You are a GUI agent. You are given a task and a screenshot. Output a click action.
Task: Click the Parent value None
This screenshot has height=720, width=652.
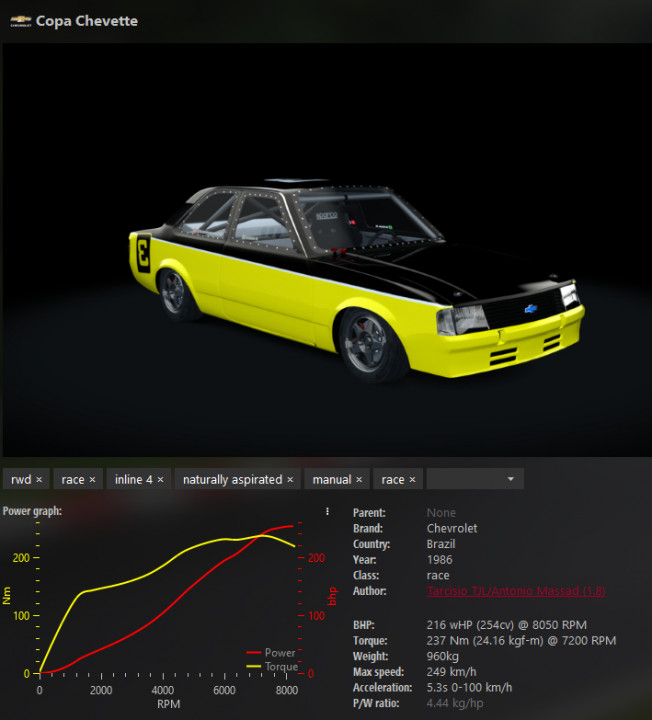(441, 513)
